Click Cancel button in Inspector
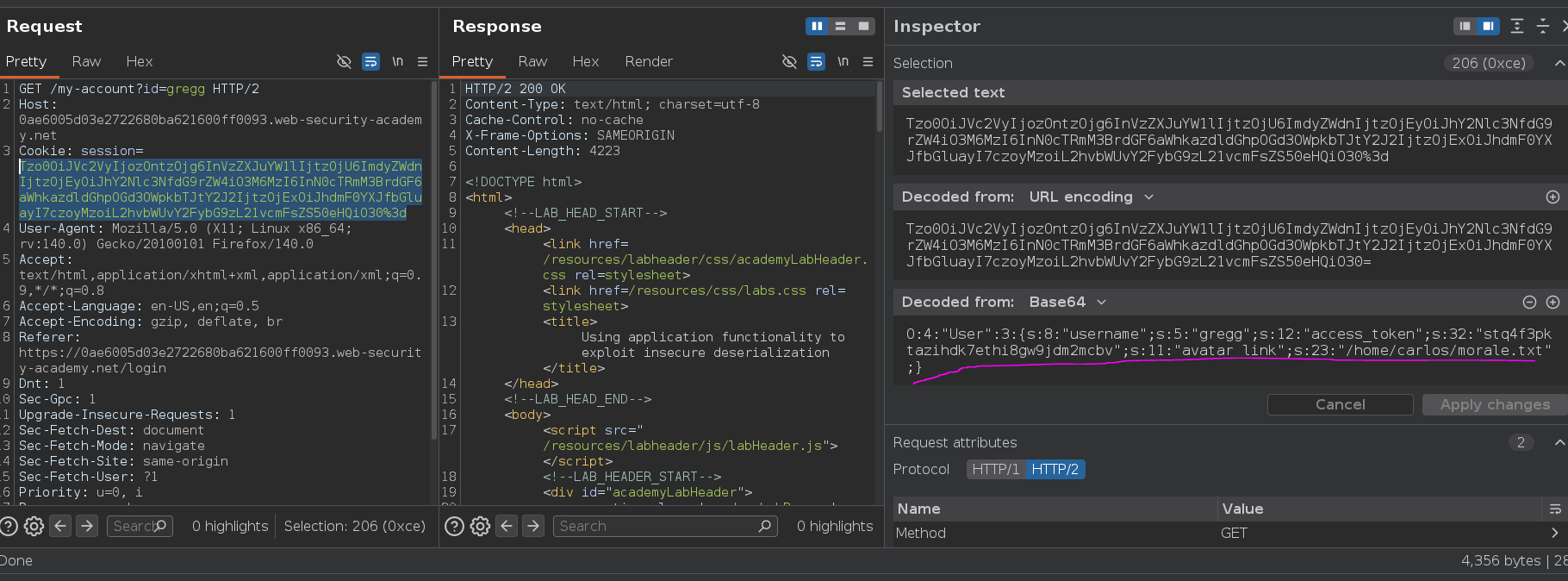The width and height of the screenshot is (1568, 581). pyautogui.click(x=1340, y=404)
